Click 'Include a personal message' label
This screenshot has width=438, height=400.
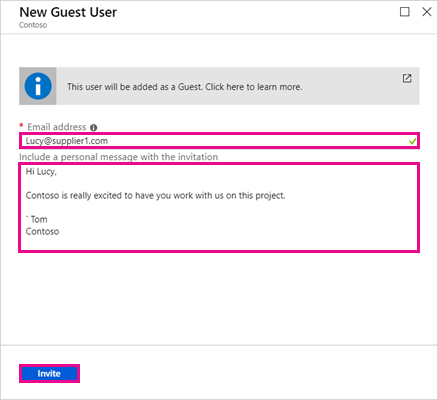[x=118, y=157]
